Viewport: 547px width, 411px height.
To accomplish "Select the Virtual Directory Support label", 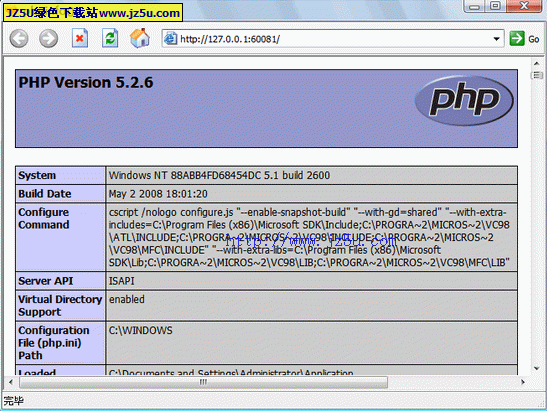I will pos(60,306).
